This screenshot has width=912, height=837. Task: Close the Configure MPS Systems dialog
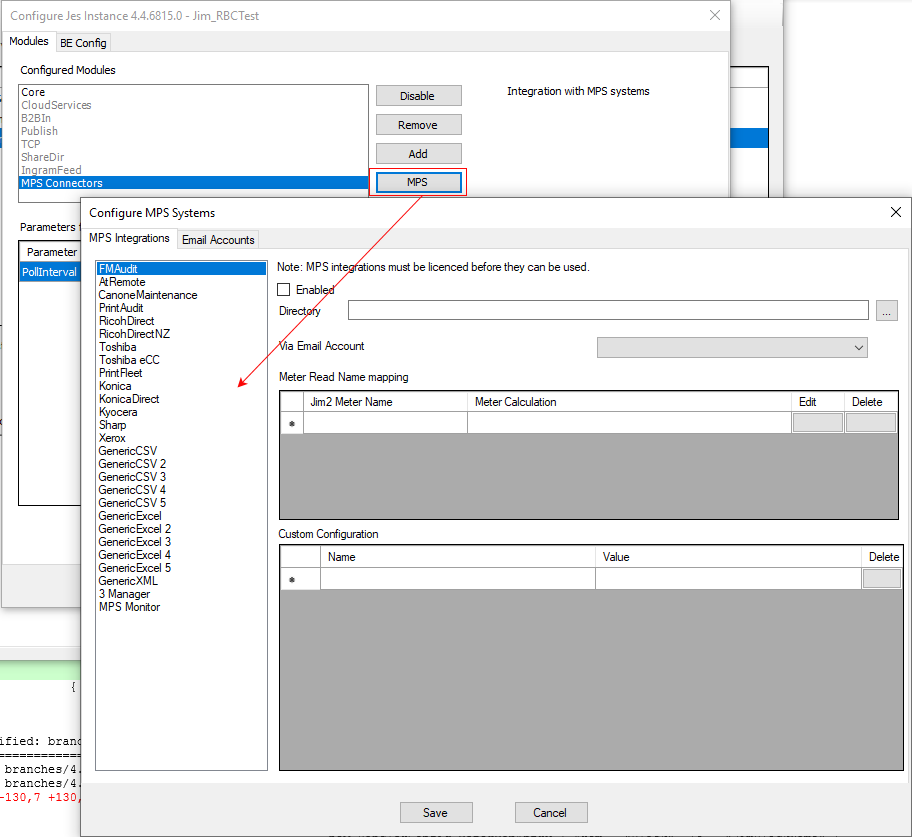point(895,212)
